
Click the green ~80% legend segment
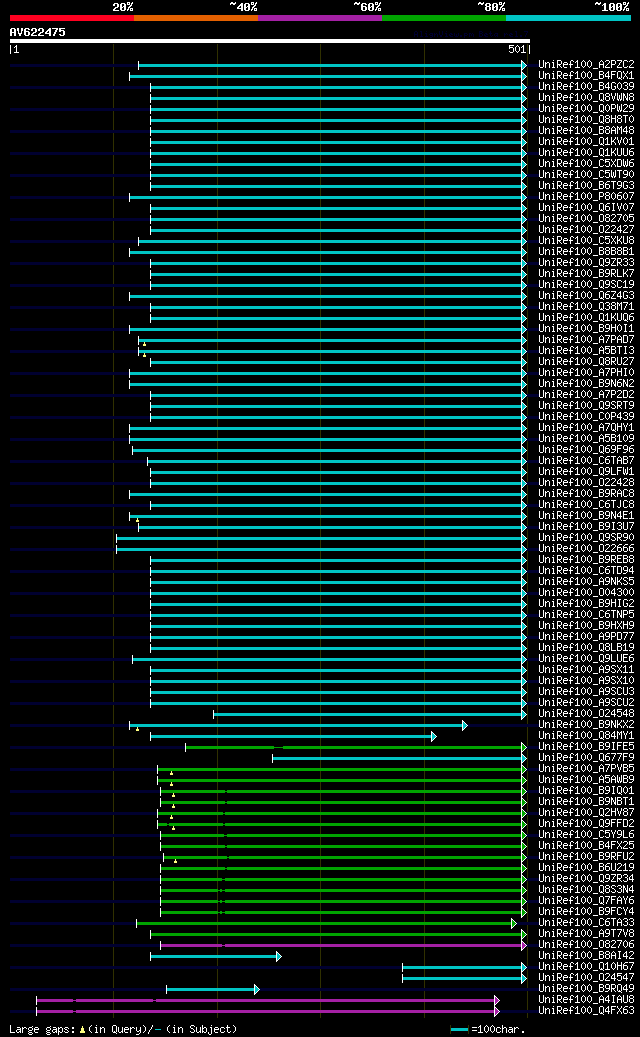tap(444, 18)
